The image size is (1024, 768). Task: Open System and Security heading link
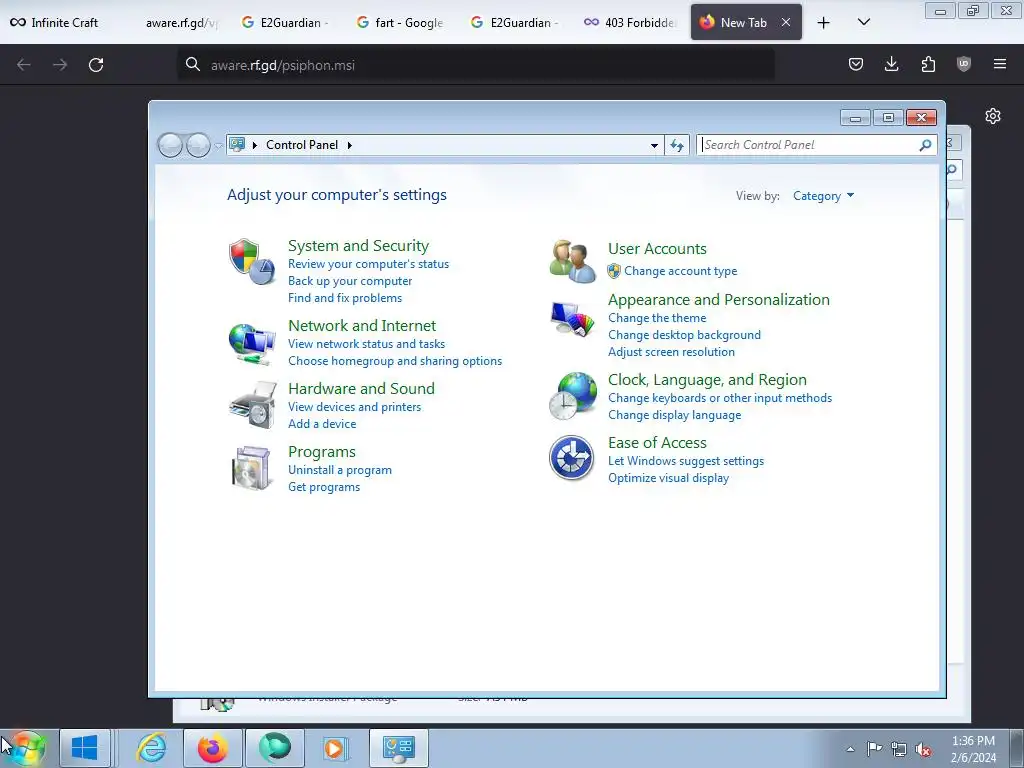359,246
